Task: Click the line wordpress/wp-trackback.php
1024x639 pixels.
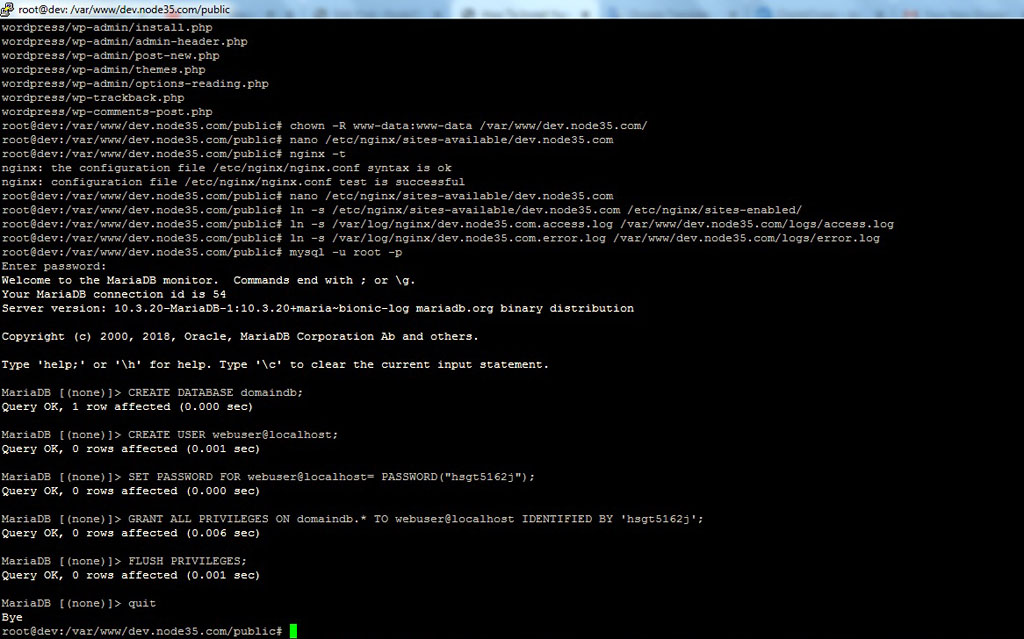Action: 93,98
